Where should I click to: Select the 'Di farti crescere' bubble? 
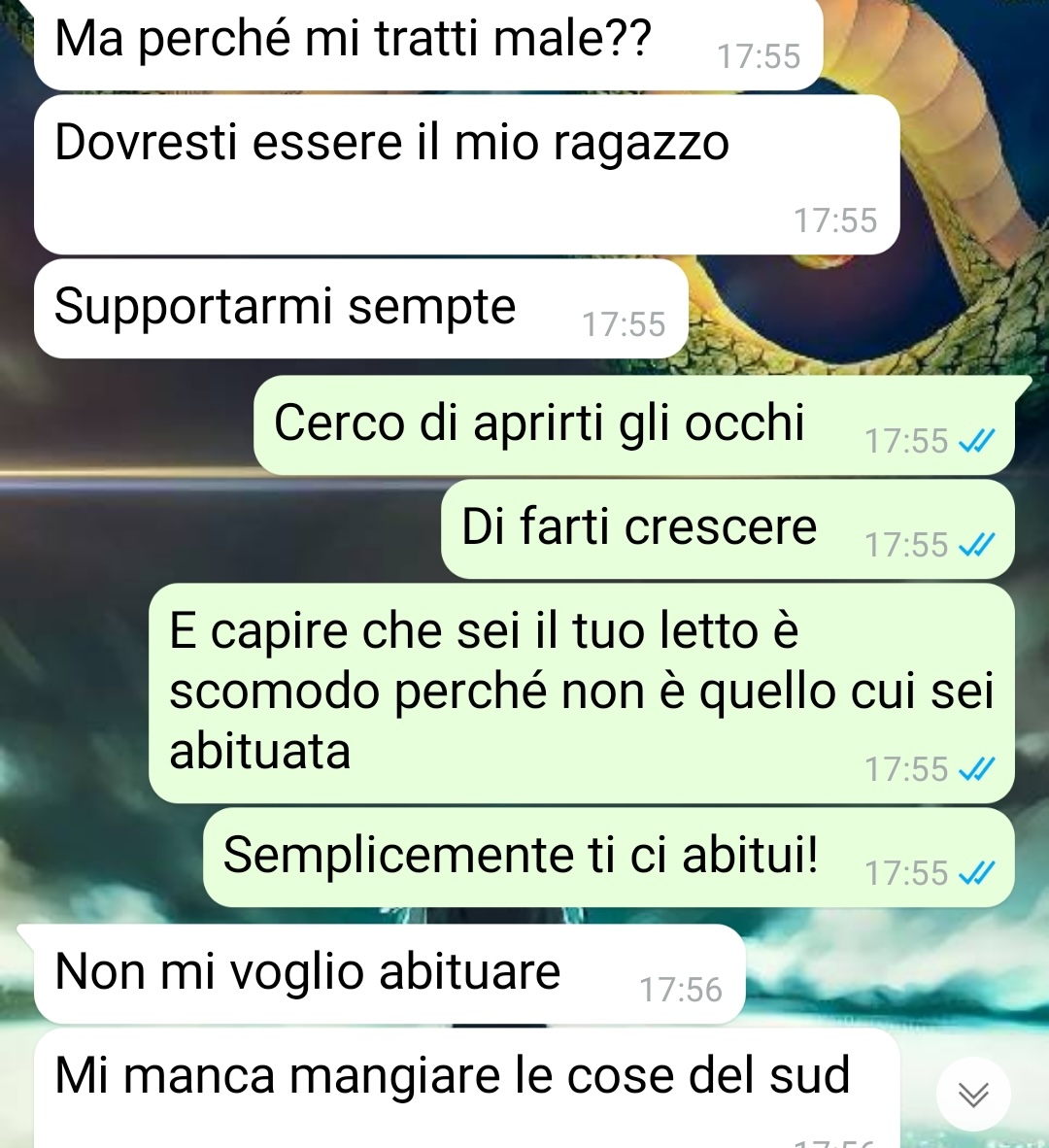pos(728,529)
